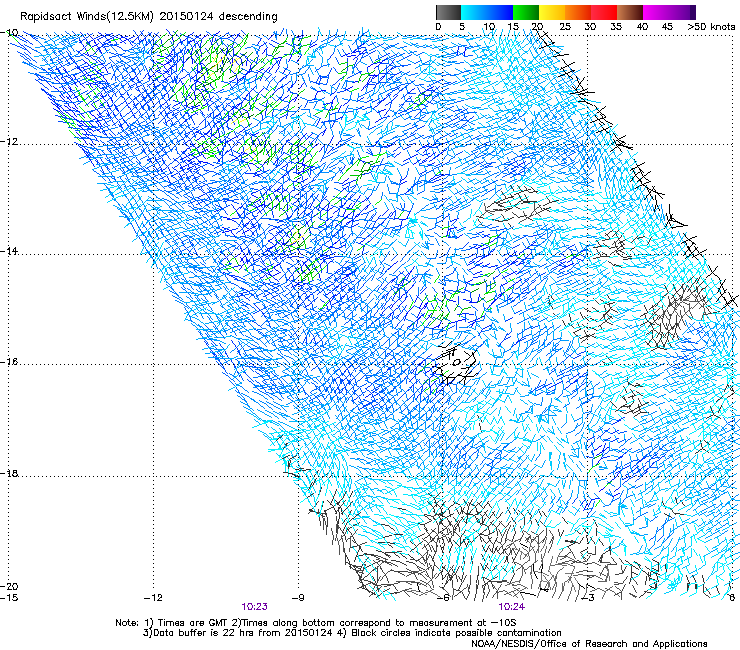Click the '10:23' swath time label
The image size is (740, 650).
point(254,607)
